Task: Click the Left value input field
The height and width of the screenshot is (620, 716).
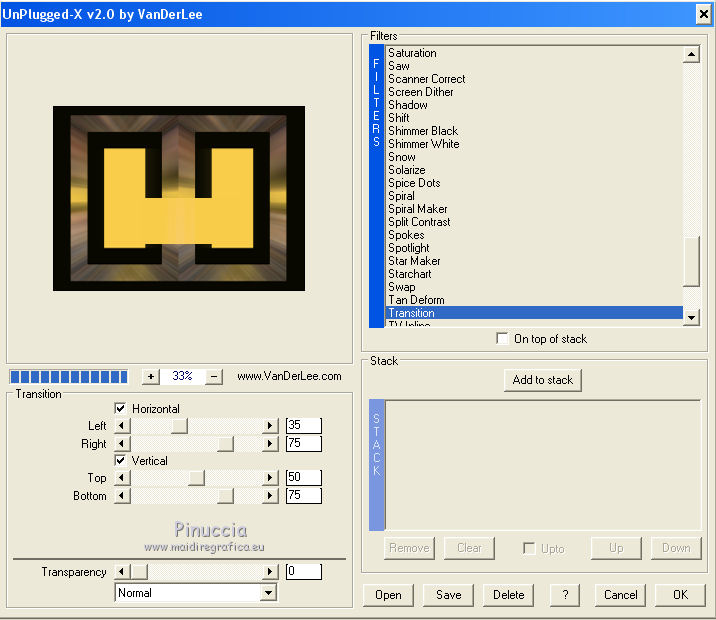Action: [304, 426]
